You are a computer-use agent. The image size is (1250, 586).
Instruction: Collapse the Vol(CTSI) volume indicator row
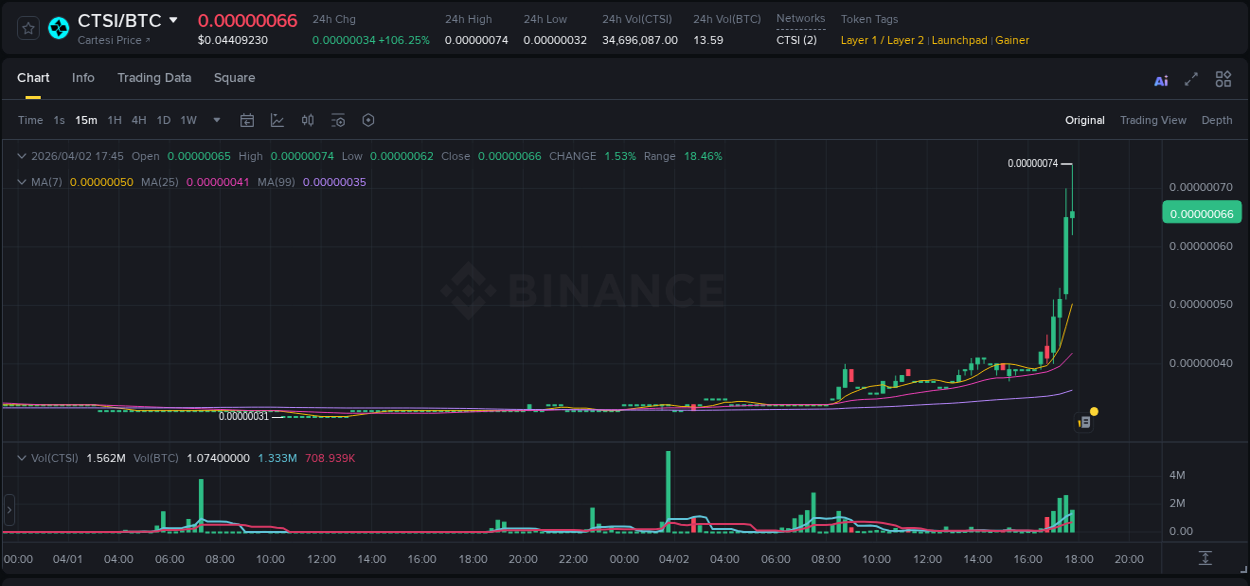tap(22, 457)
